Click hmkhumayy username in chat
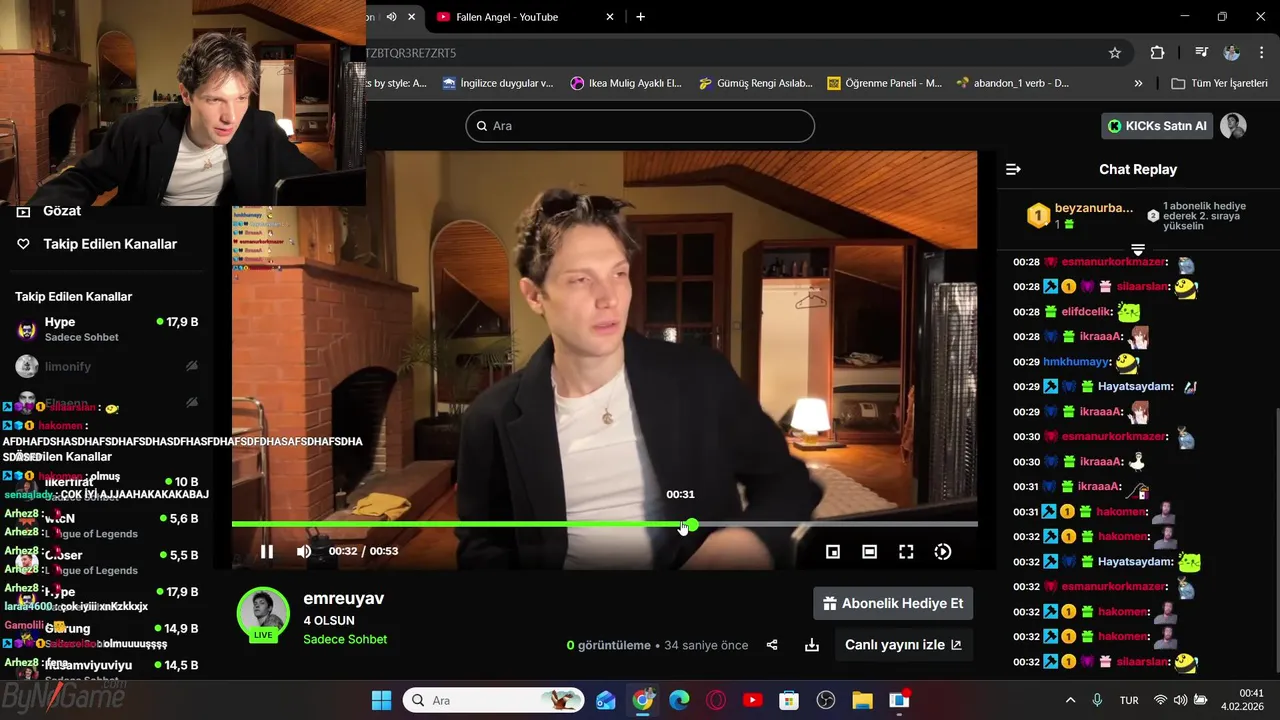 pyautogui.click(x=1077, y=362)
